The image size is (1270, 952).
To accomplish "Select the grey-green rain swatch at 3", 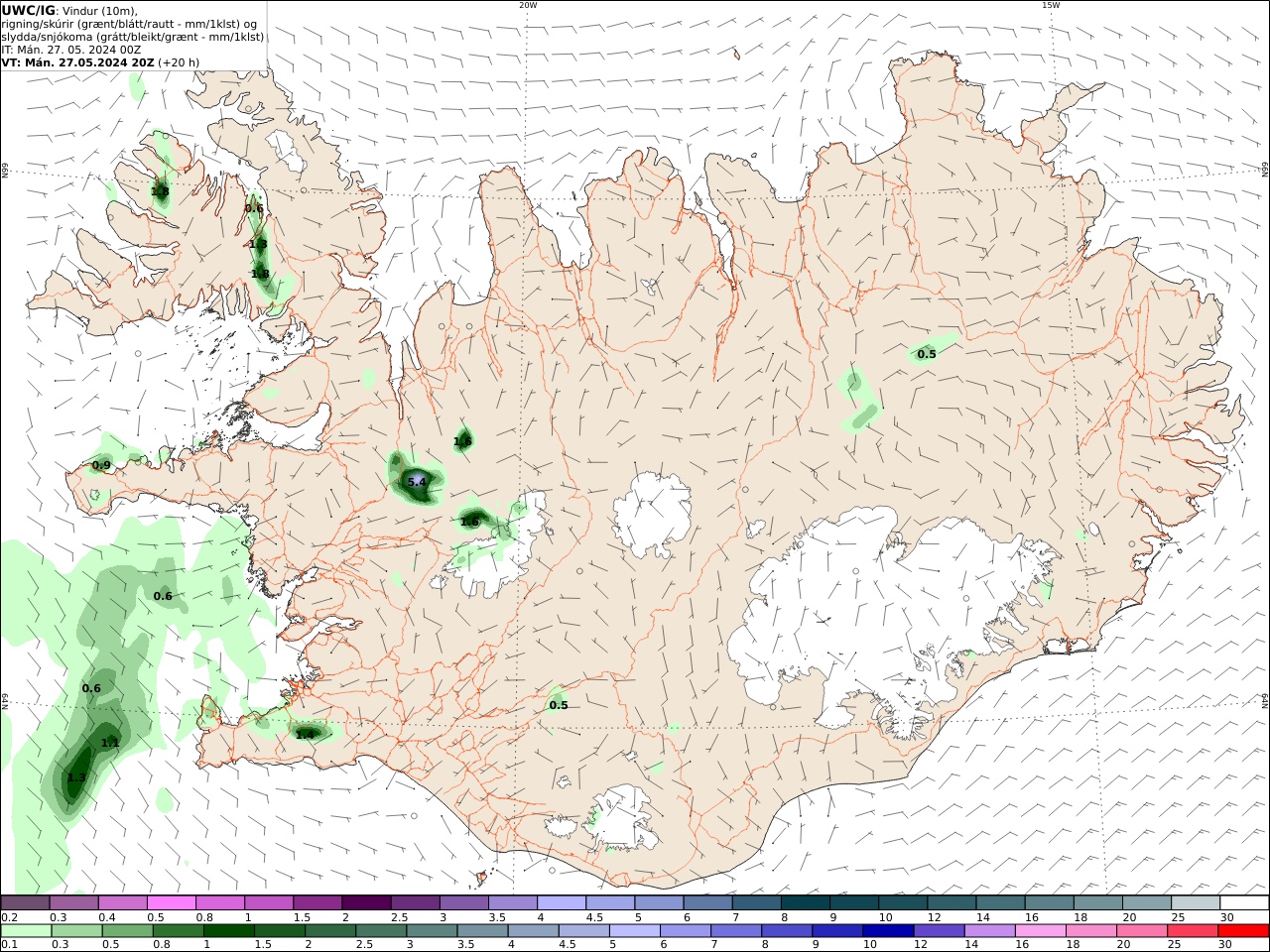I will click(x=431, y=930).
